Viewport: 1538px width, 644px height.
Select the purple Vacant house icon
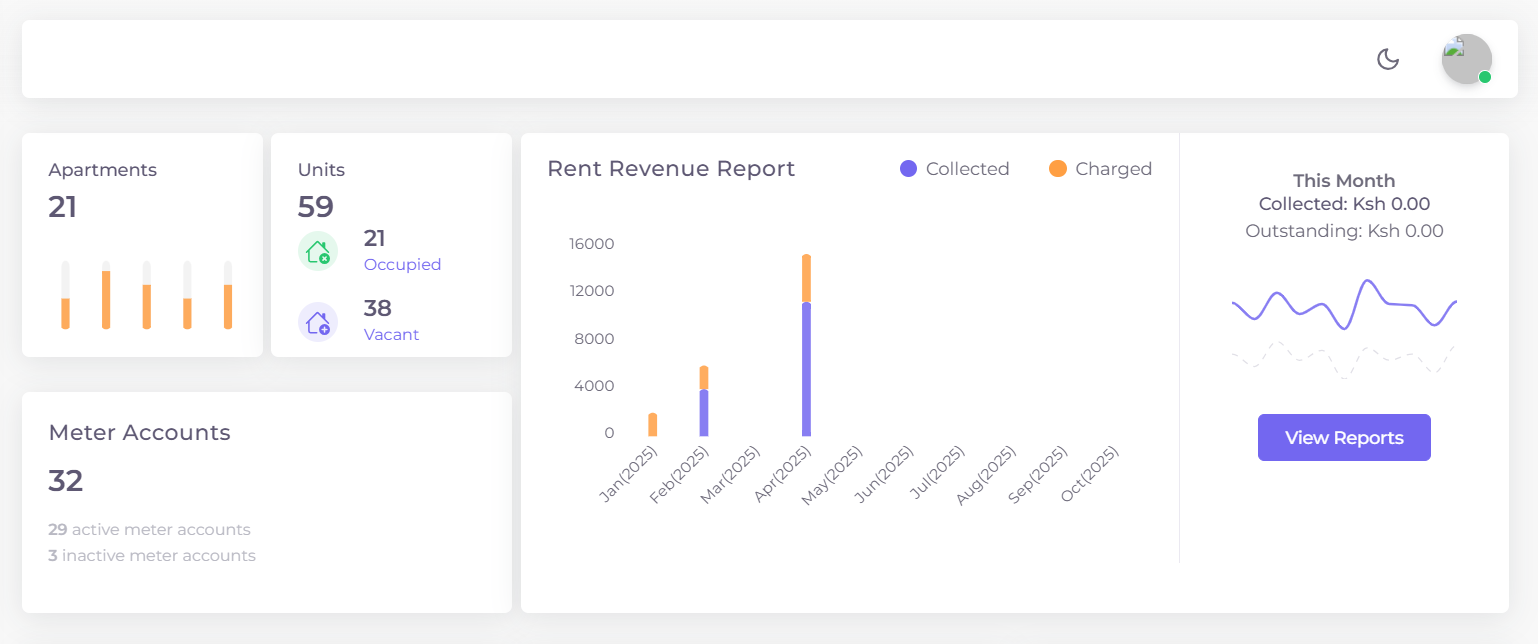point(318,321)
